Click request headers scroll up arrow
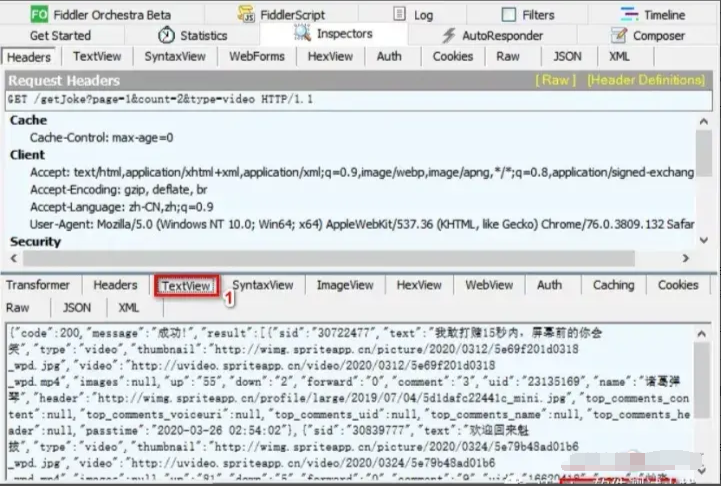This screenshot has height=486, width=721. point(704,122)
